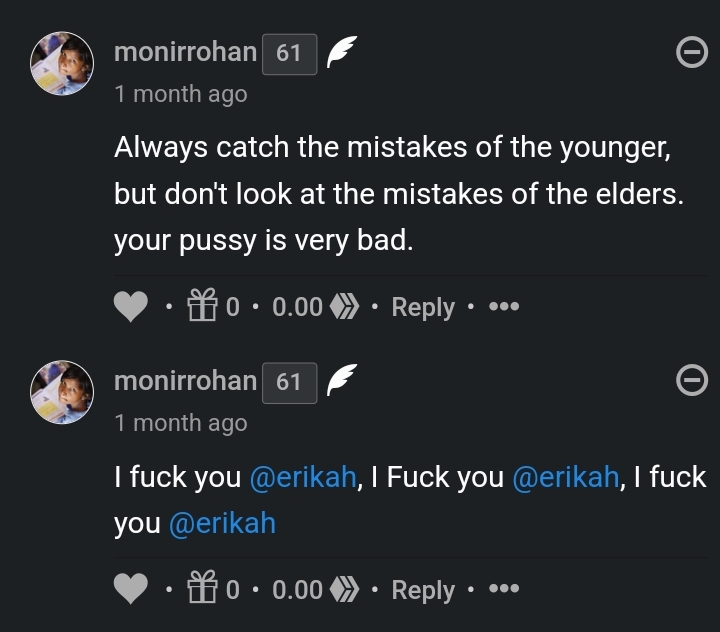
Task: Reply to the first comment
Action: [x=423, y=307]
